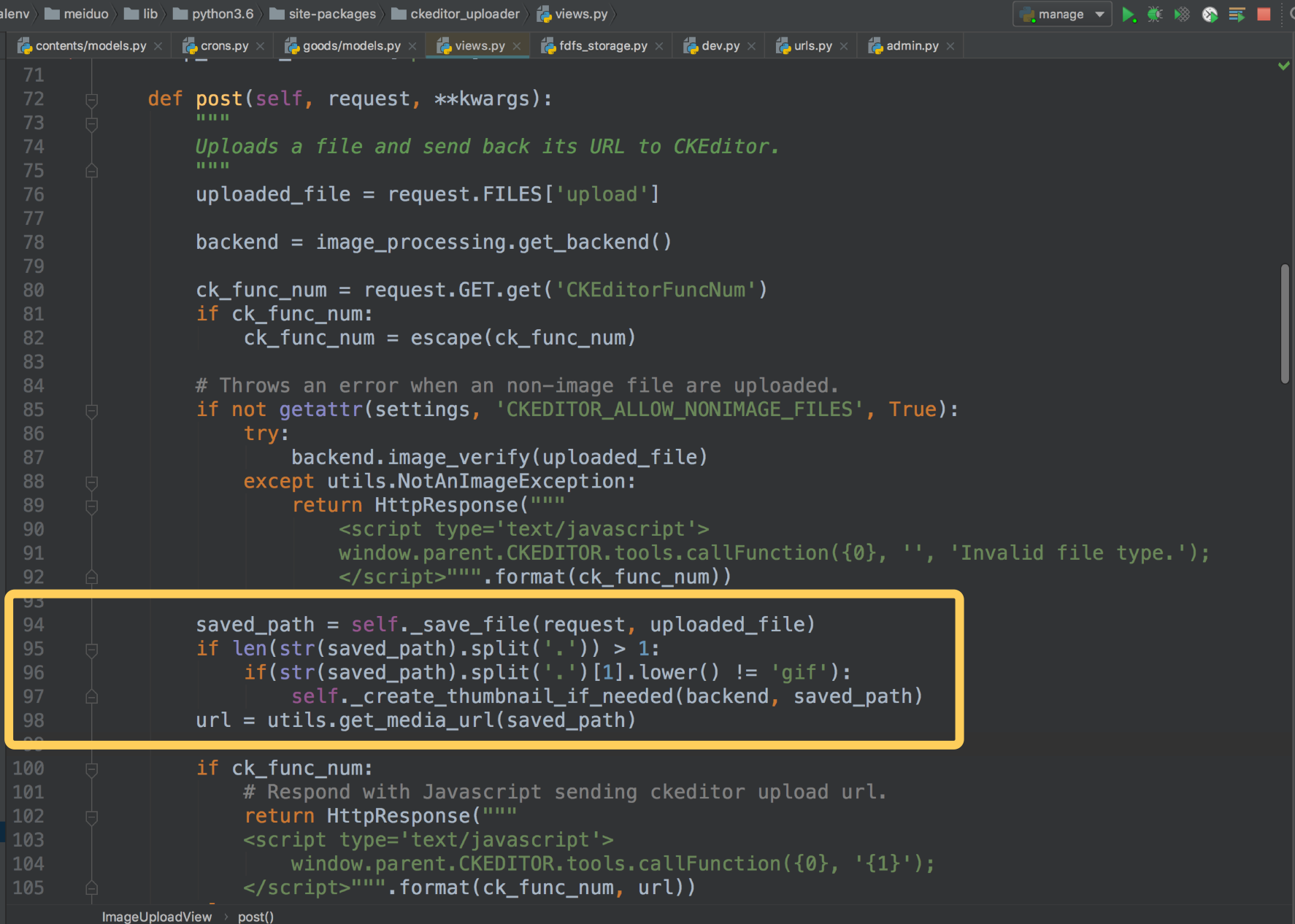This screenshot has height=924, width=1295.
Task: Click '_create_thumbnail_if_needed' on line 97
Action: click(512, 696)
